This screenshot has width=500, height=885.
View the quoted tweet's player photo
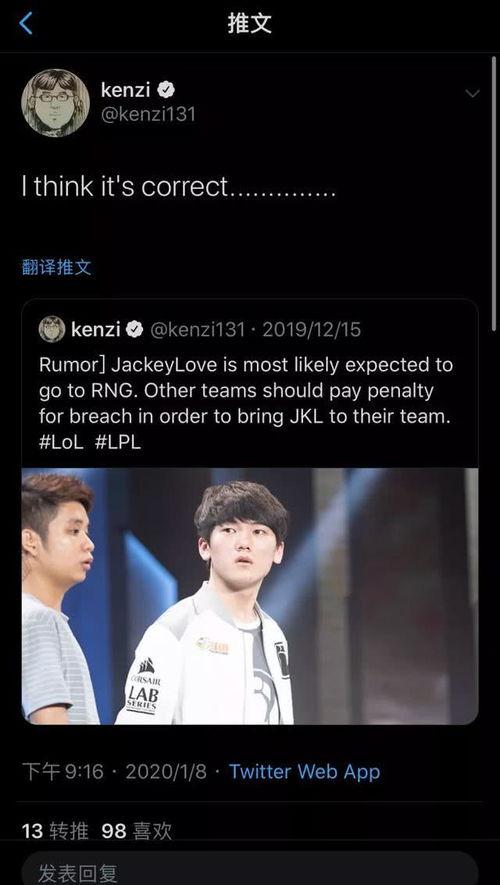click(x=250, y=596)
